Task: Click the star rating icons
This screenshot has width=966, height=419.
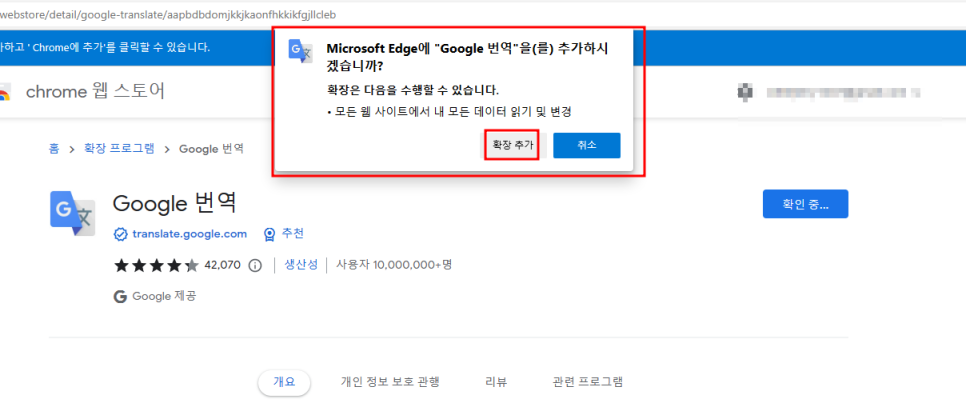Action: tap(156, 266)
